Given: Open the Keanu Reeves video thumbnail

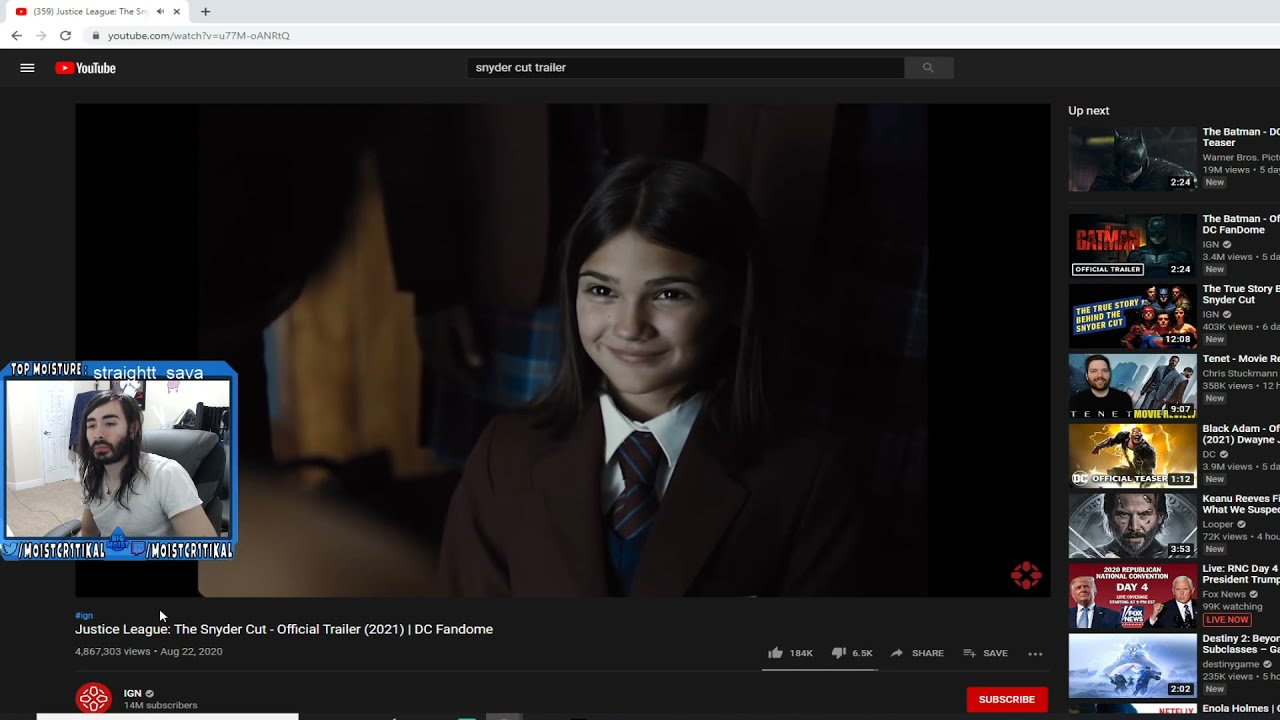Looking at the screenshot, I should pos(1132,526).
